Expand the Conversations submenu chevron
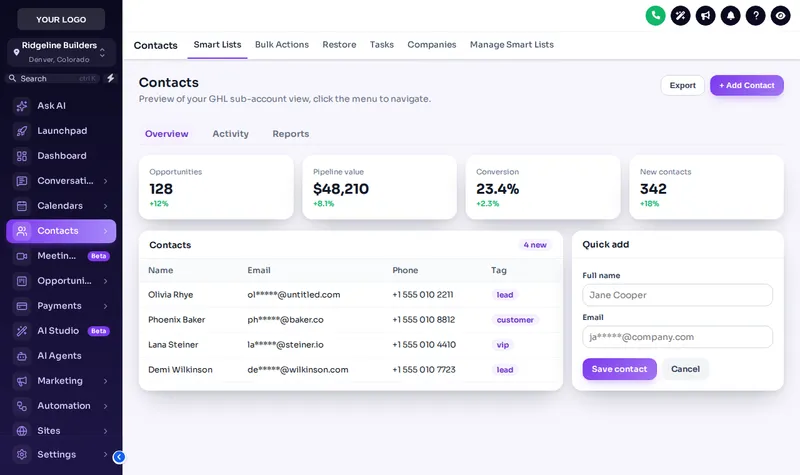 click(x=106, y=181)
